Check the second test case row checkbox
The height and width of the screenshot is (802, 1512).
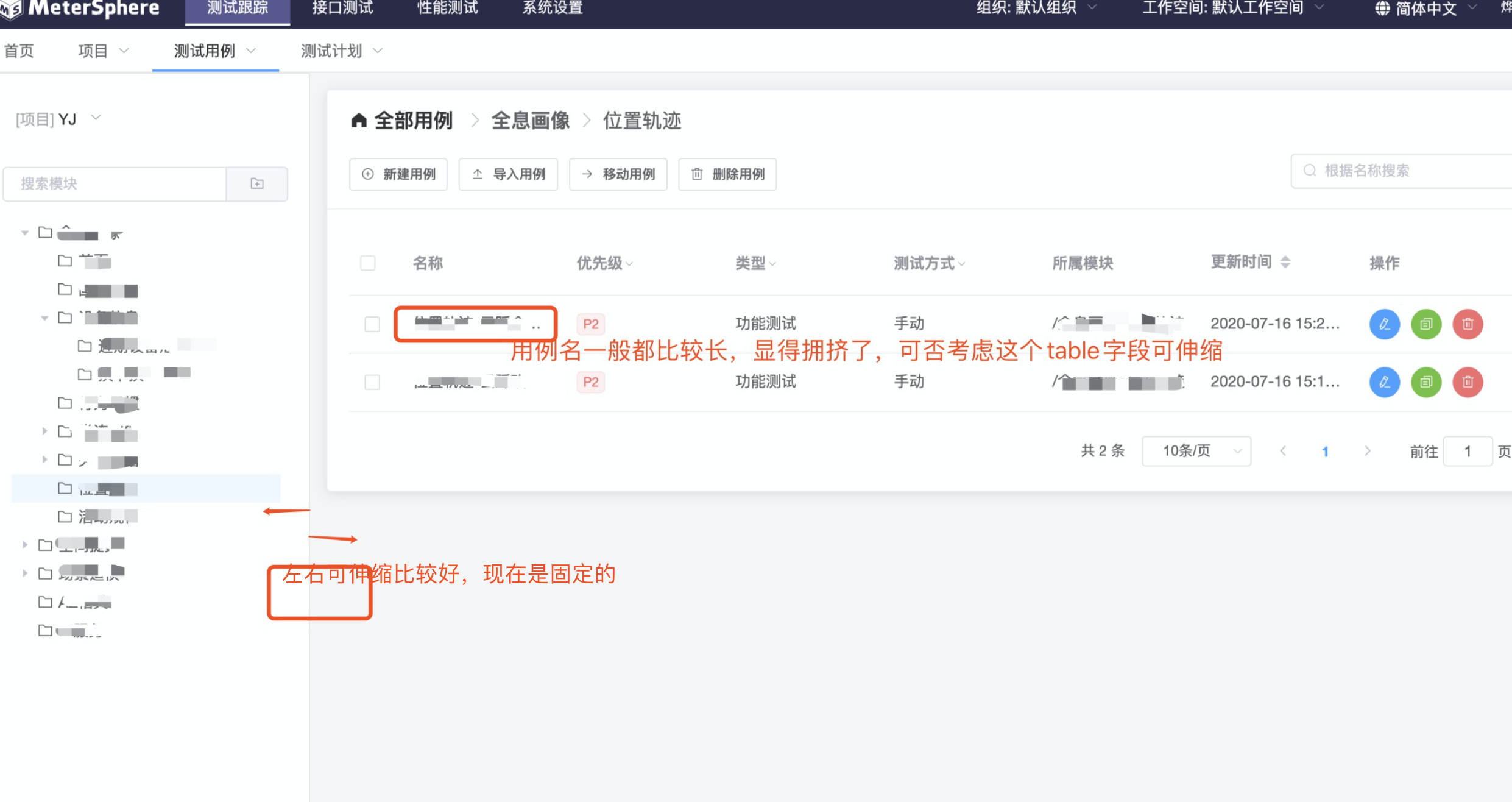(372, 382)
